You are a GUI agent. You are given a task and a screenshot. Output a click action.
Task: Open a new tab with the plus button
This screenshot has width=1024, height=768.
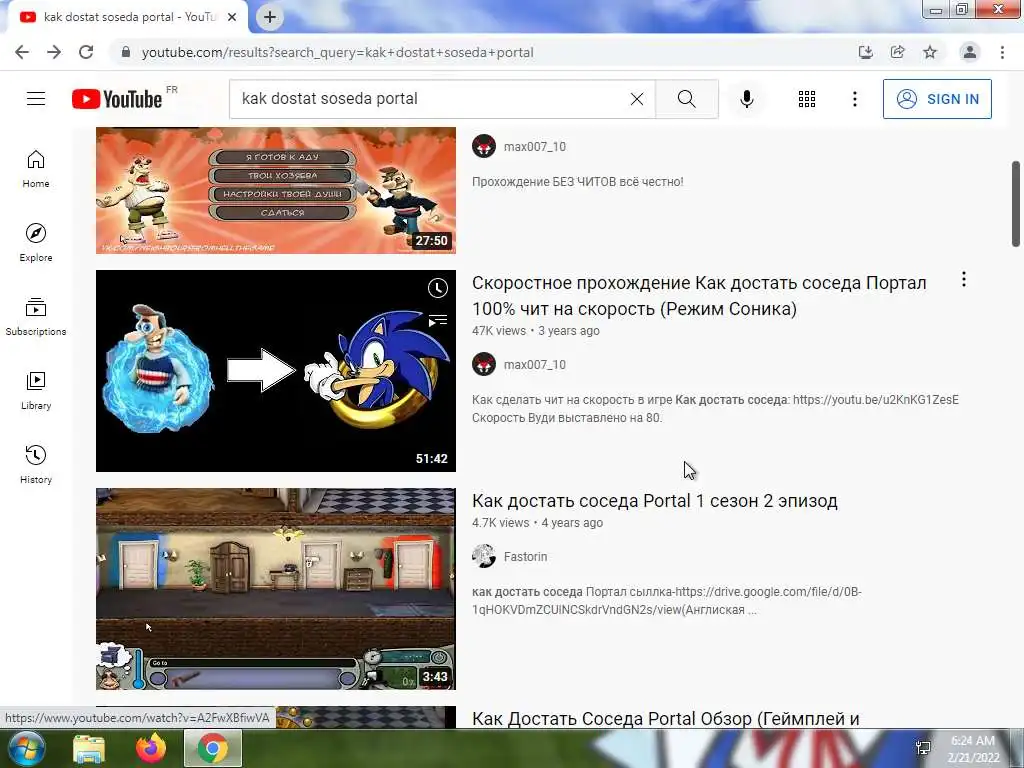(x=270, y=17)
